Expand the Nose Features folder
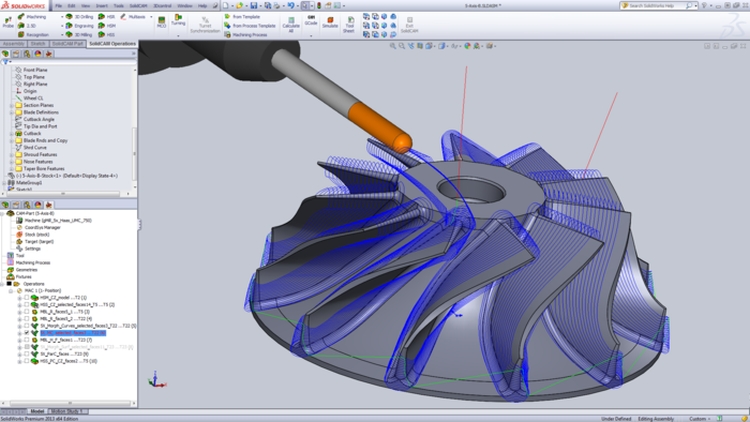Image resolution: width=750 pixels, height=422 pixels. (x=11, y=162)
